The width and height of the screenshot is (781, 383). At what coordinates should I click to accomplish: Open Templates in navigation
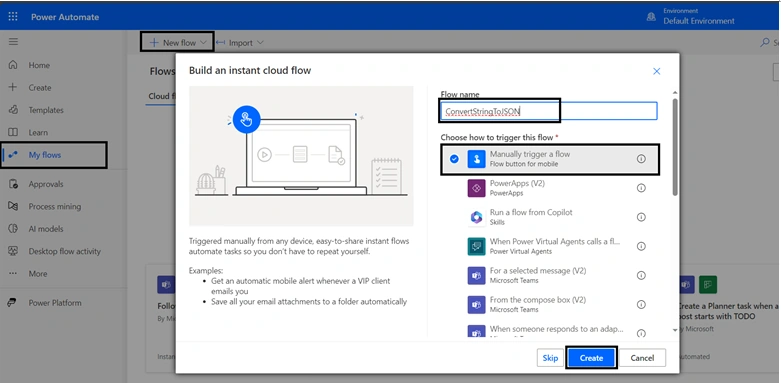tap(46, 110)
